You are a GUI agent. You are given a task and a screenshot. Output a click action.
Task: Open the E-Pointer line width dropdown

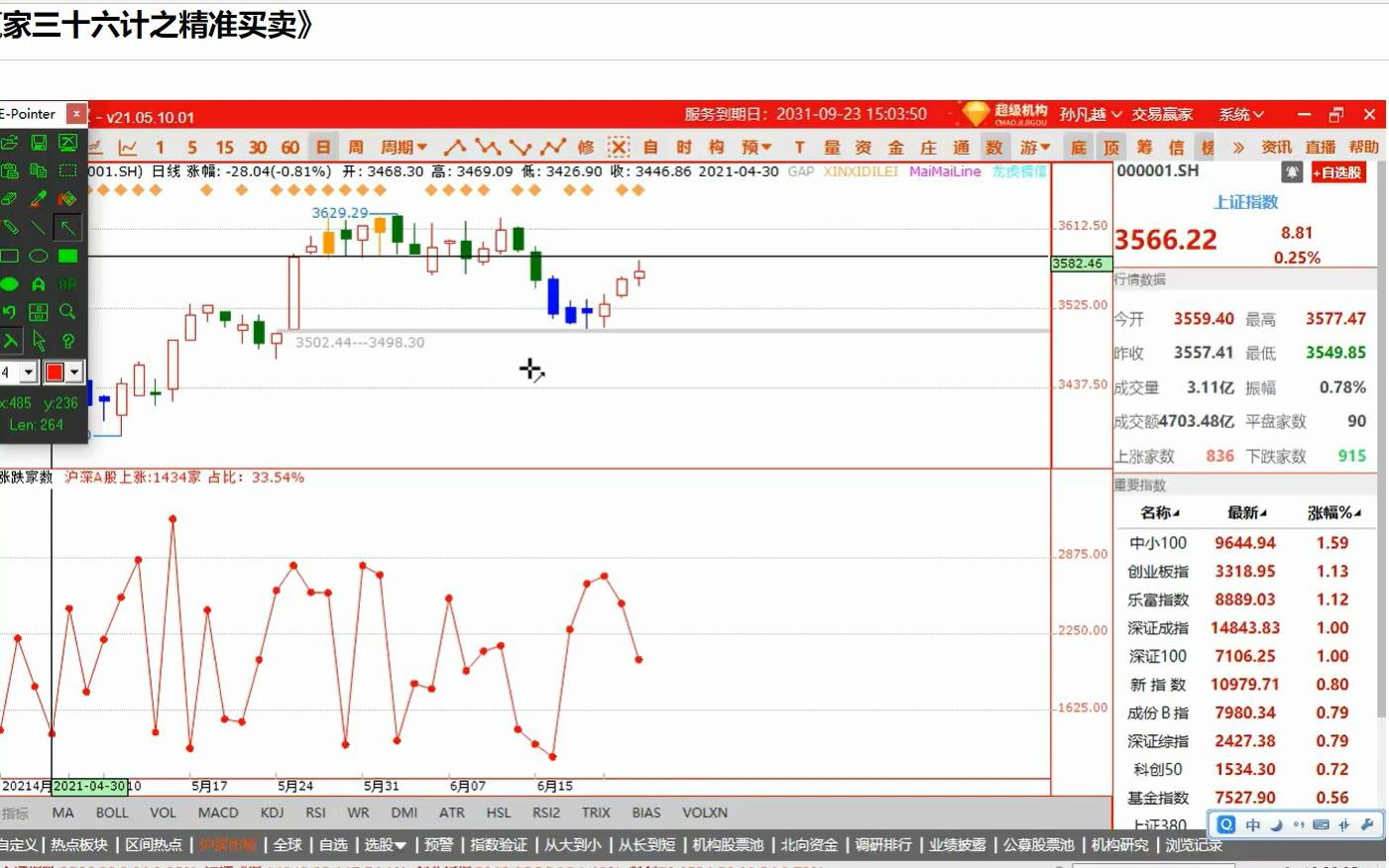(x=29, y=373)
